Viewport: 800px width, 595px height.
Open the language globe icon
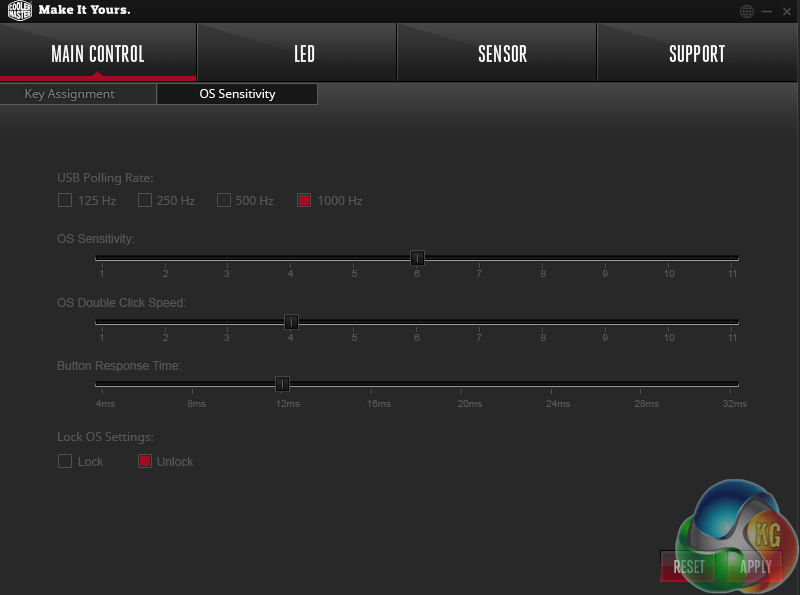click(747, 11)
